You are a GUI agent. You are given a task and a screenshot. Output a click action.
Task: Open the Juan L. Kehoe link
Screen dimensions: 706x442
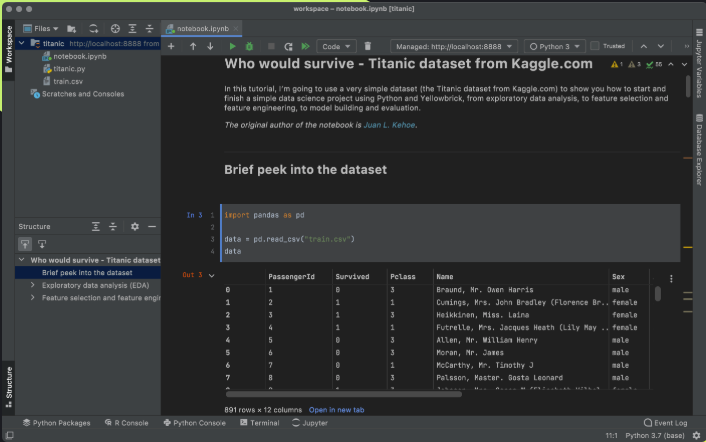pos(389,125)
